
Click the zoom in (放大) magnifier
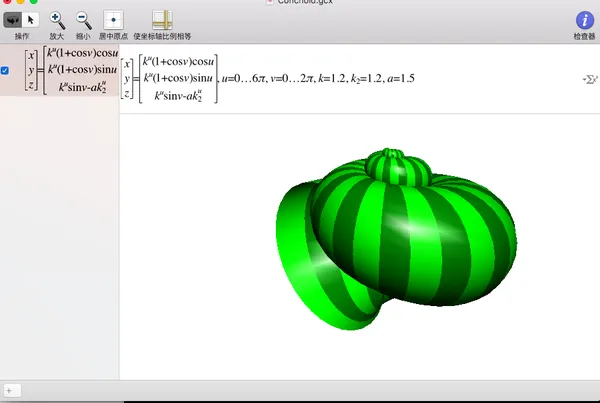point(57,20)
